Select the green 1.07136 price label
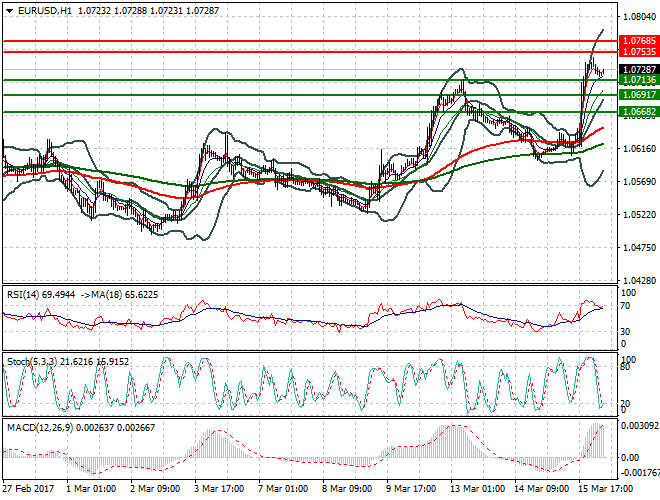660x500 pixels. [x=637, y=80]
